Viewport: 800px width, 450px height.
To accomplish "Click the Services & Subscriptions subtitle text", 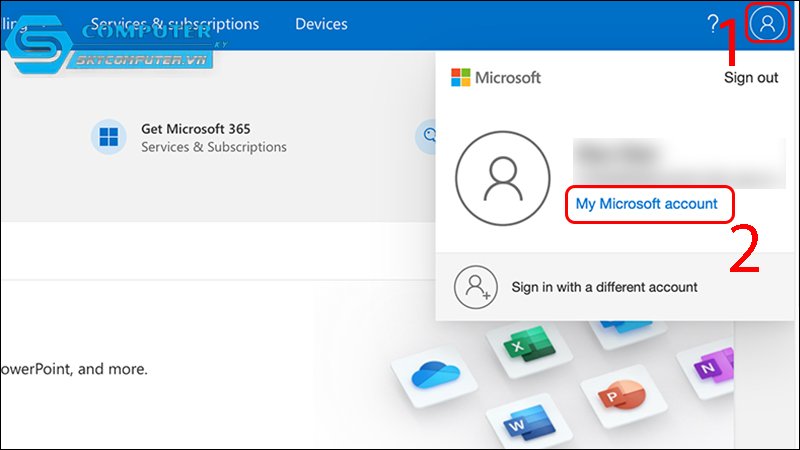I will pos(214,147).
